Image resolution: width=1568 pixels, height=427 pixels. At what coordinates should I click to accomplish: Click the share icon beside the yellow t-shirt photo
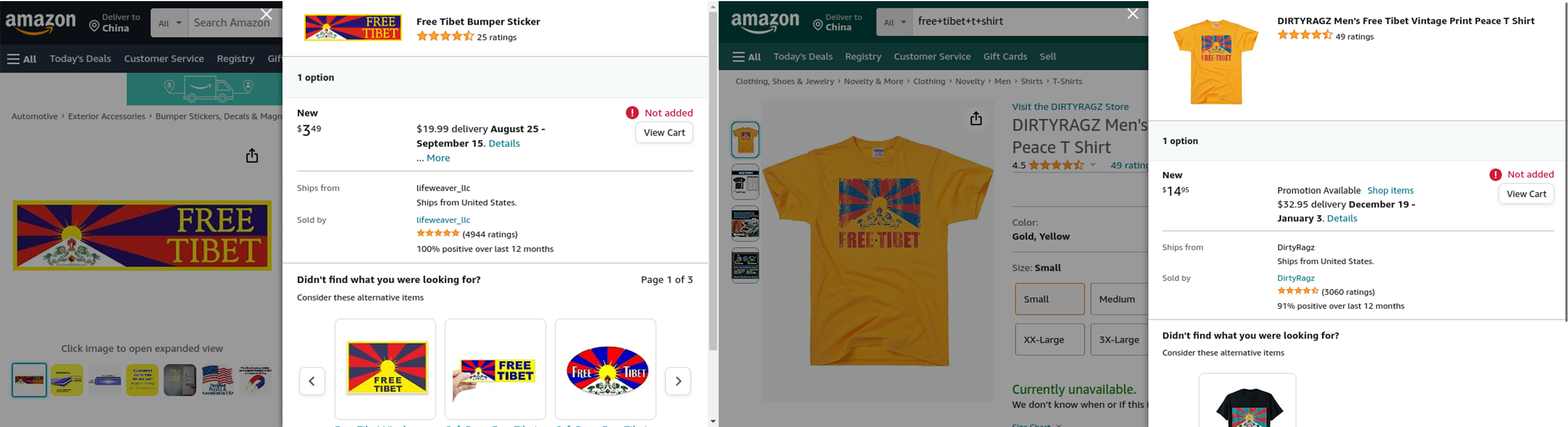(976, 118)
